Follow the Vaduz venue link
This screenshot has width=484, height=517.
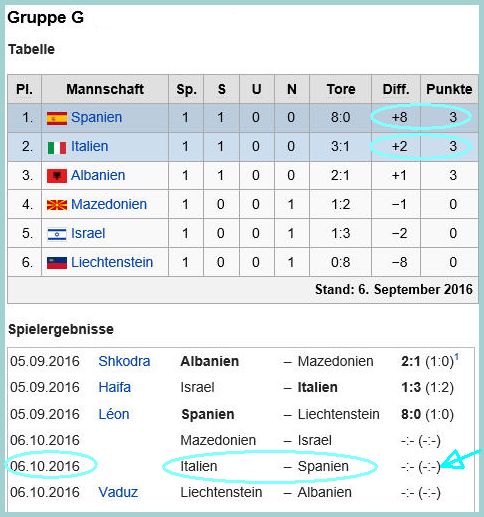click(118, 493)
